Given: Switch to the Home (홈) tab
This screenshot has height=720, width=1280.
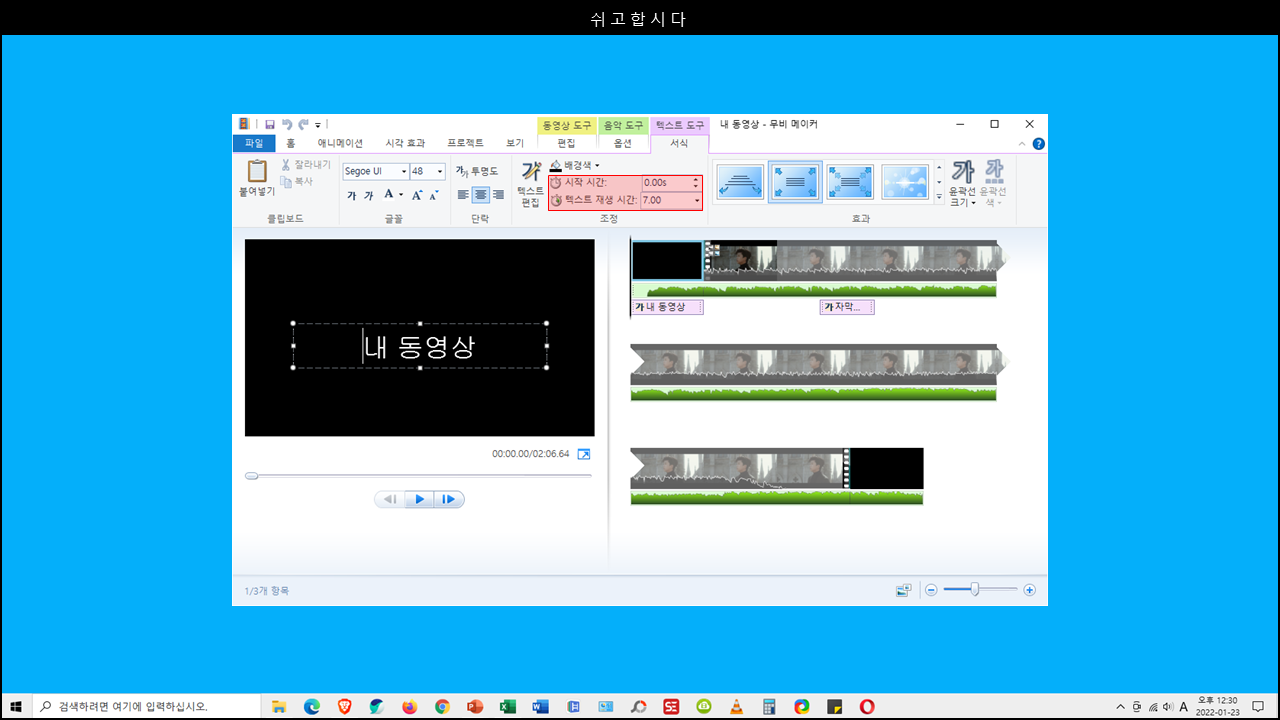Looking at the screenshot, I should pyautogui.click(x=290, y=144).
